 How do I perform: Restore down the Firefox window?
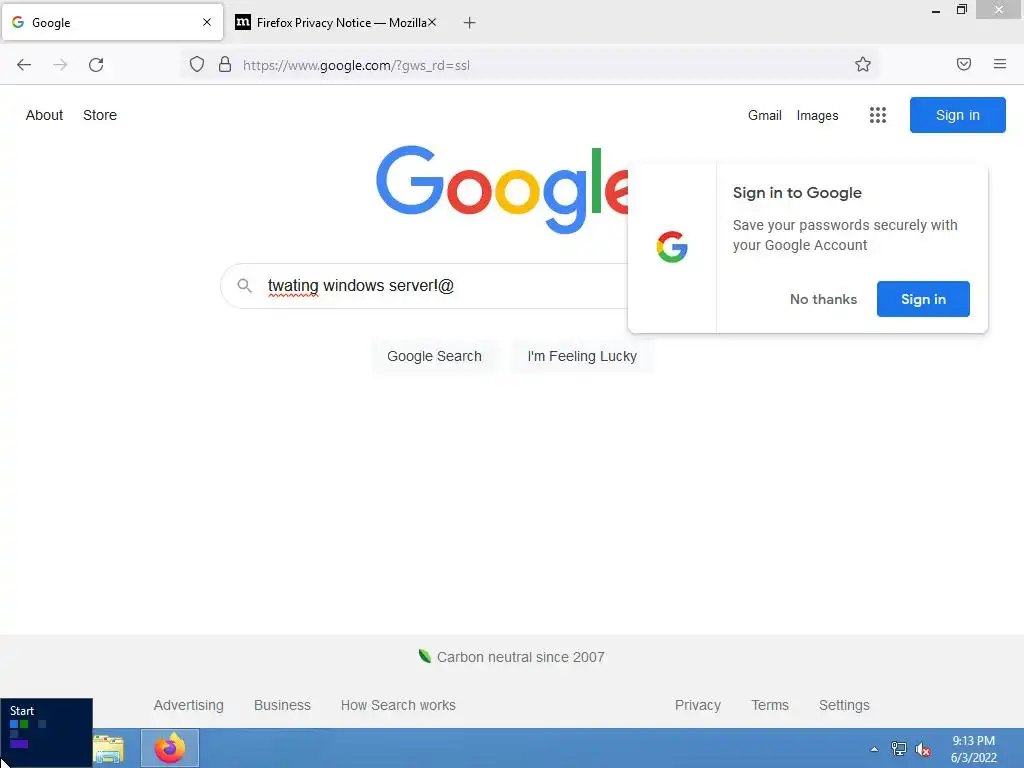(961, 10)
